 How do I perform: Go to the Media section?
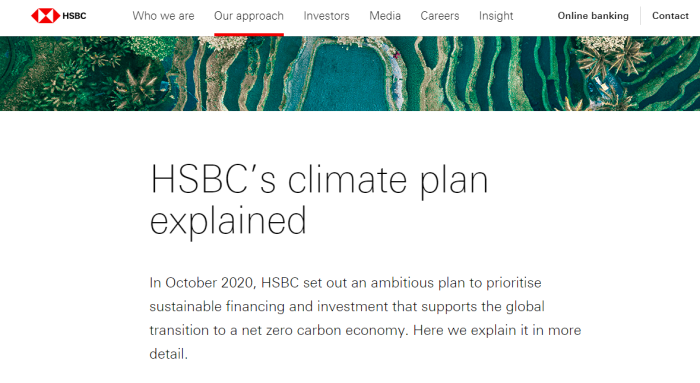[x=385, y=16]
